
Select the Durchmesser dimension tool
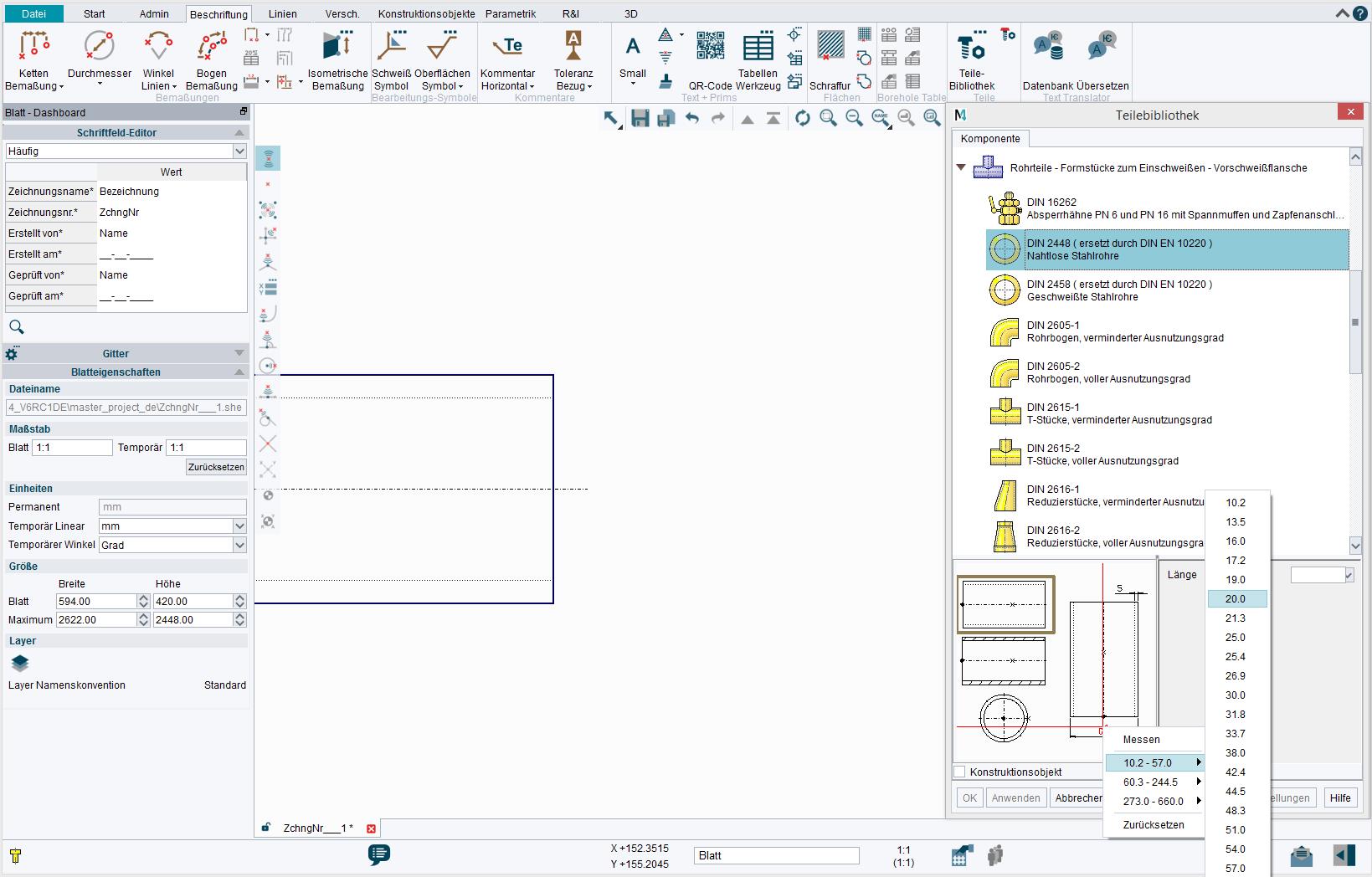pyautogui.click(x=100, y=47)
